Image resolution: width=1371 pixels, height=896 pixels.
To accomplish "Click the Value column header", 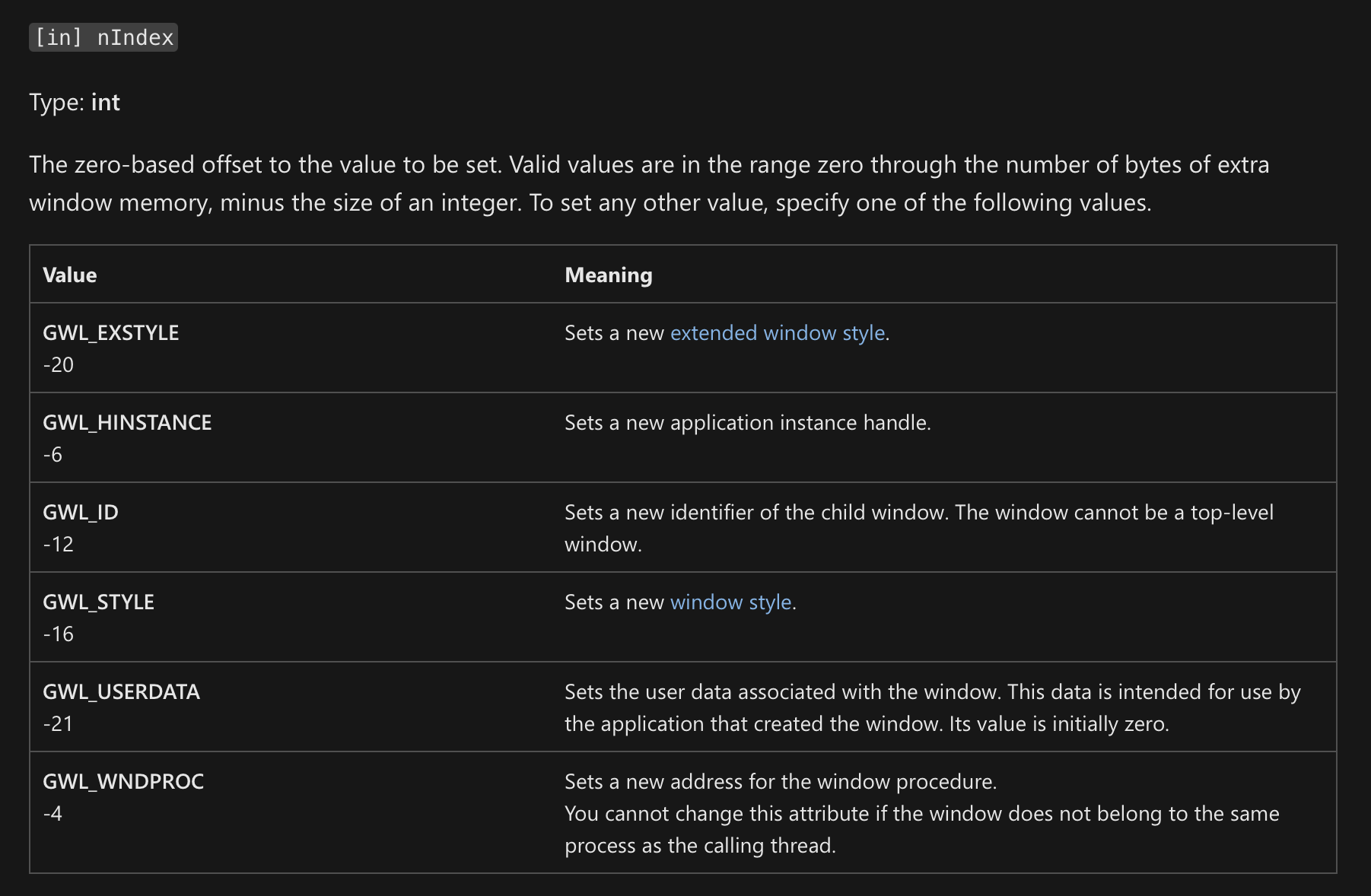I will [x=70, y=275].
